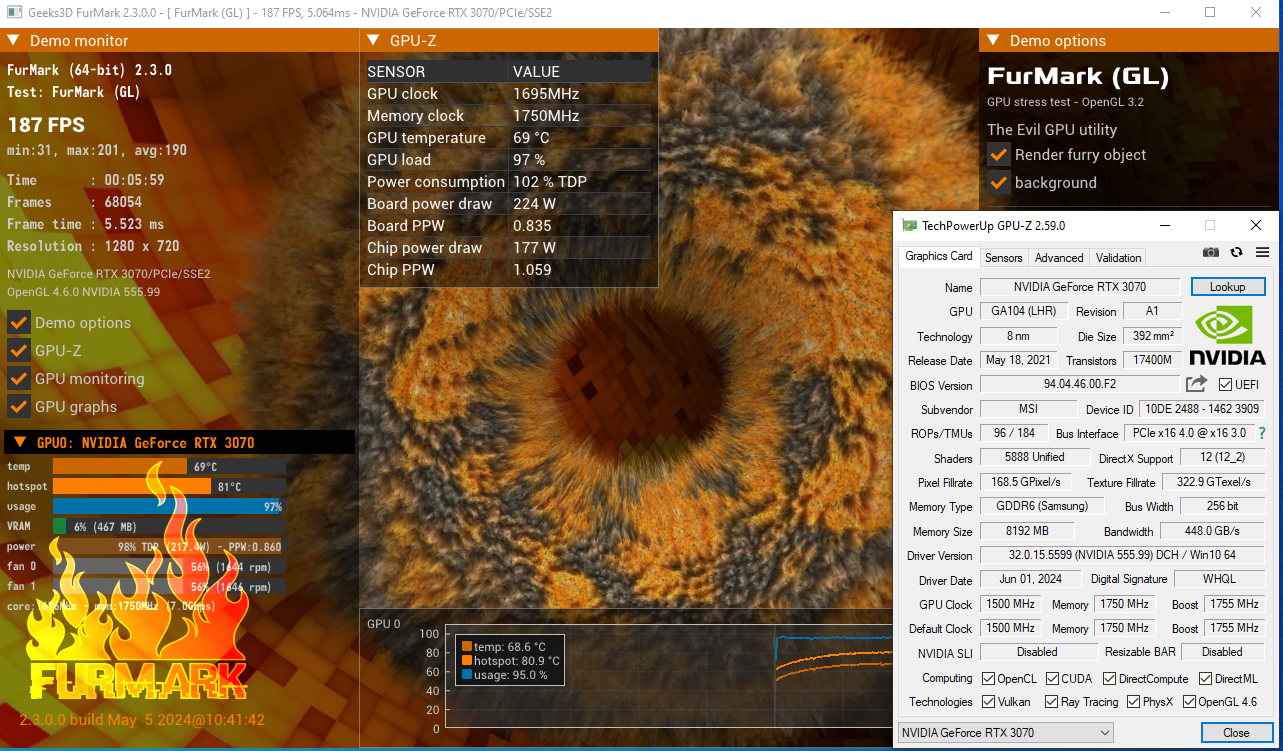This screenshot has height=751, width=1283.
Task: Switch to the Sensors tab
Action: (1003, 257)
